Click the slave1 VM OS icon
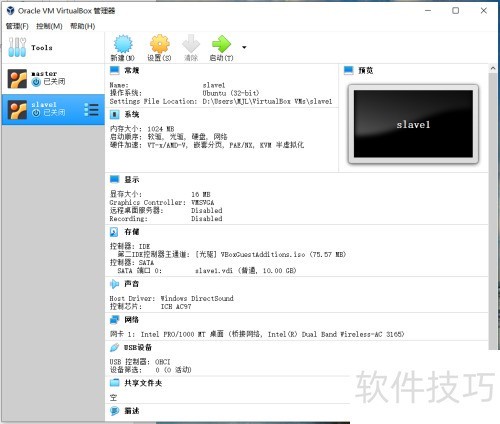The height and width of the screenshot is (424, 500). [17, 110]
